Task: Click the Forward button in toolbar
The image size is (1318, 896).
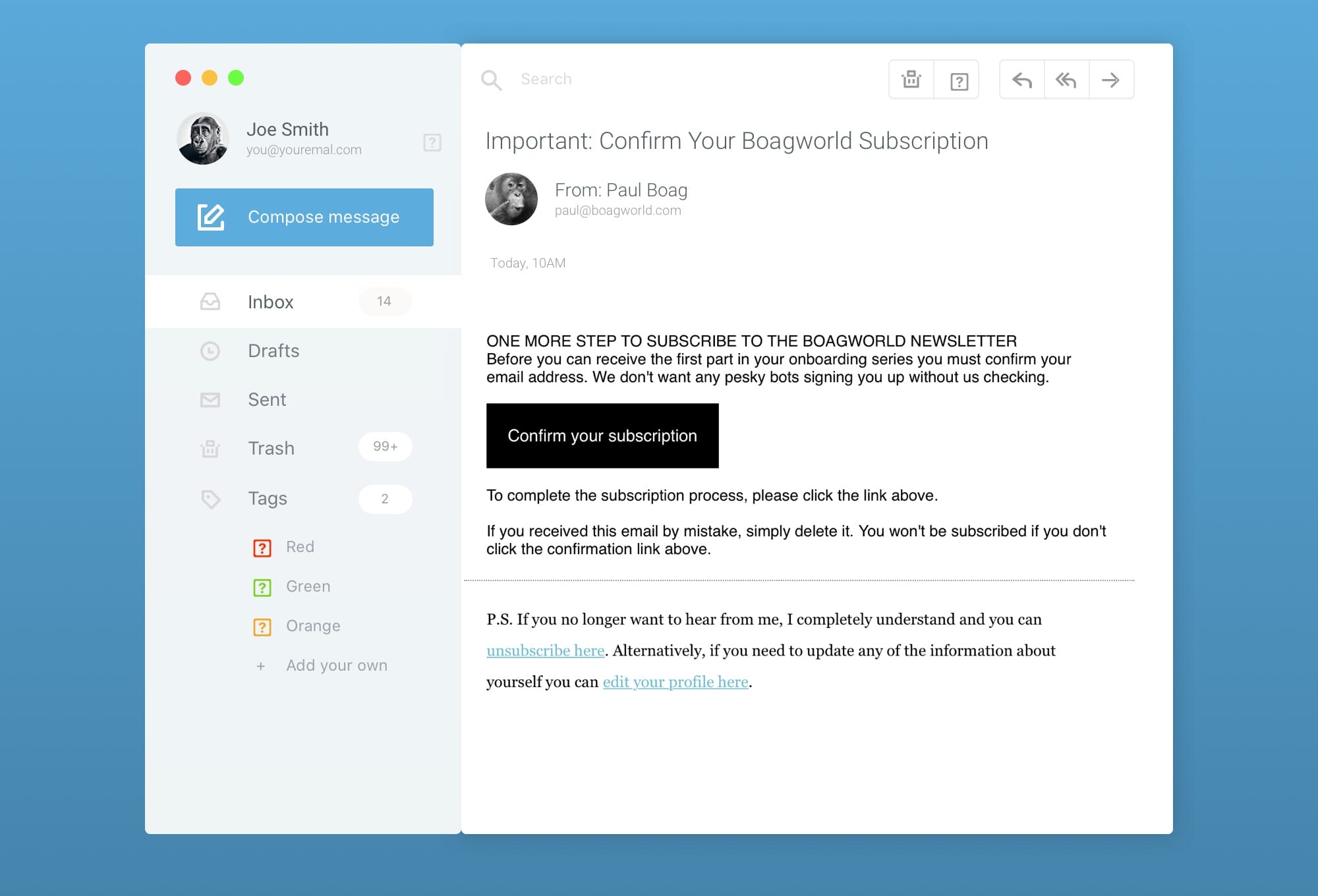Action: (1112, 79)
